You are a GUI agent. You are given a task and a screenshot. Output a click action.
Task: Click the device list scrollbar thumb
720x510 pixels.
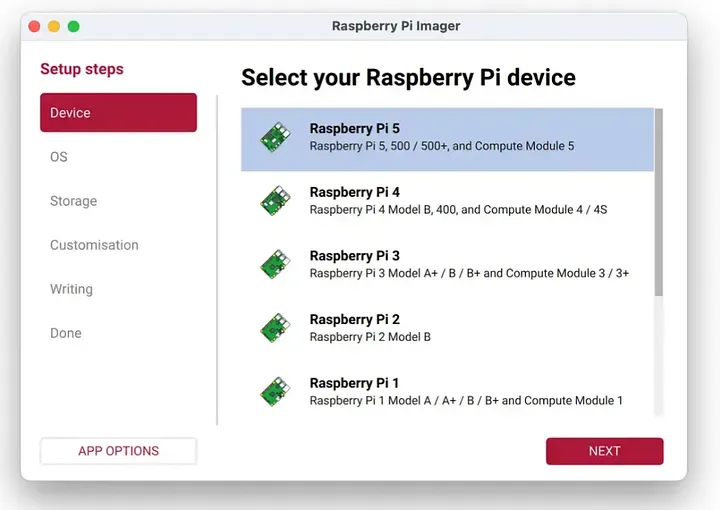point(658,202)
